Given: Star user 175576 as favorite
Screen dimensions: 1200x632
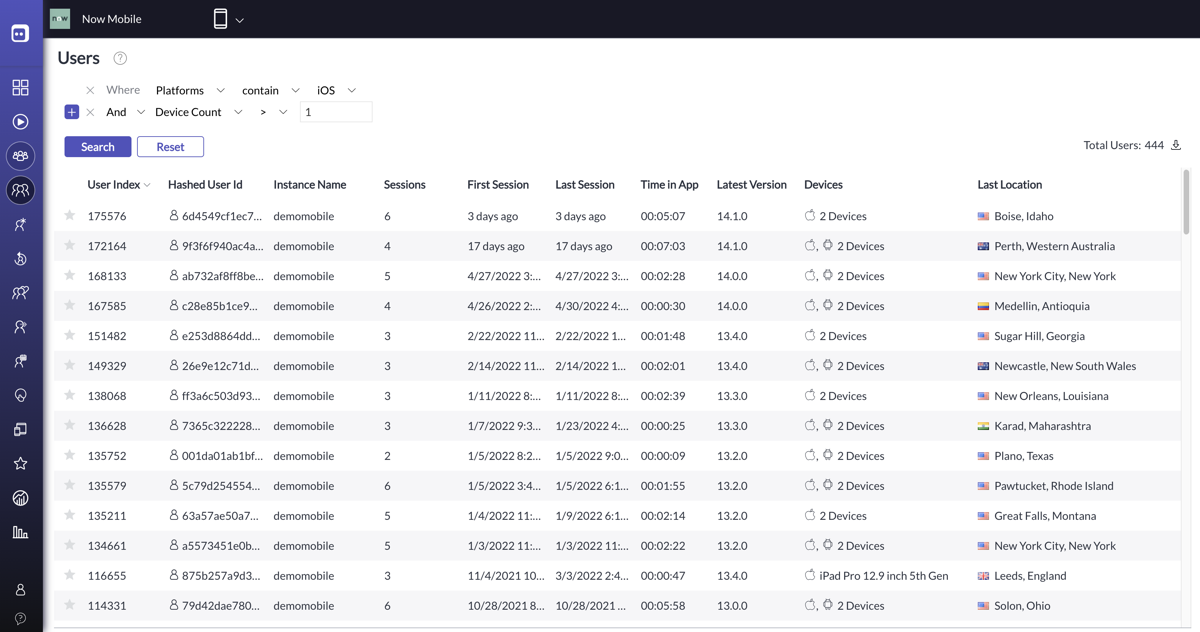Looking at the screenshot, I should (70, 216).
